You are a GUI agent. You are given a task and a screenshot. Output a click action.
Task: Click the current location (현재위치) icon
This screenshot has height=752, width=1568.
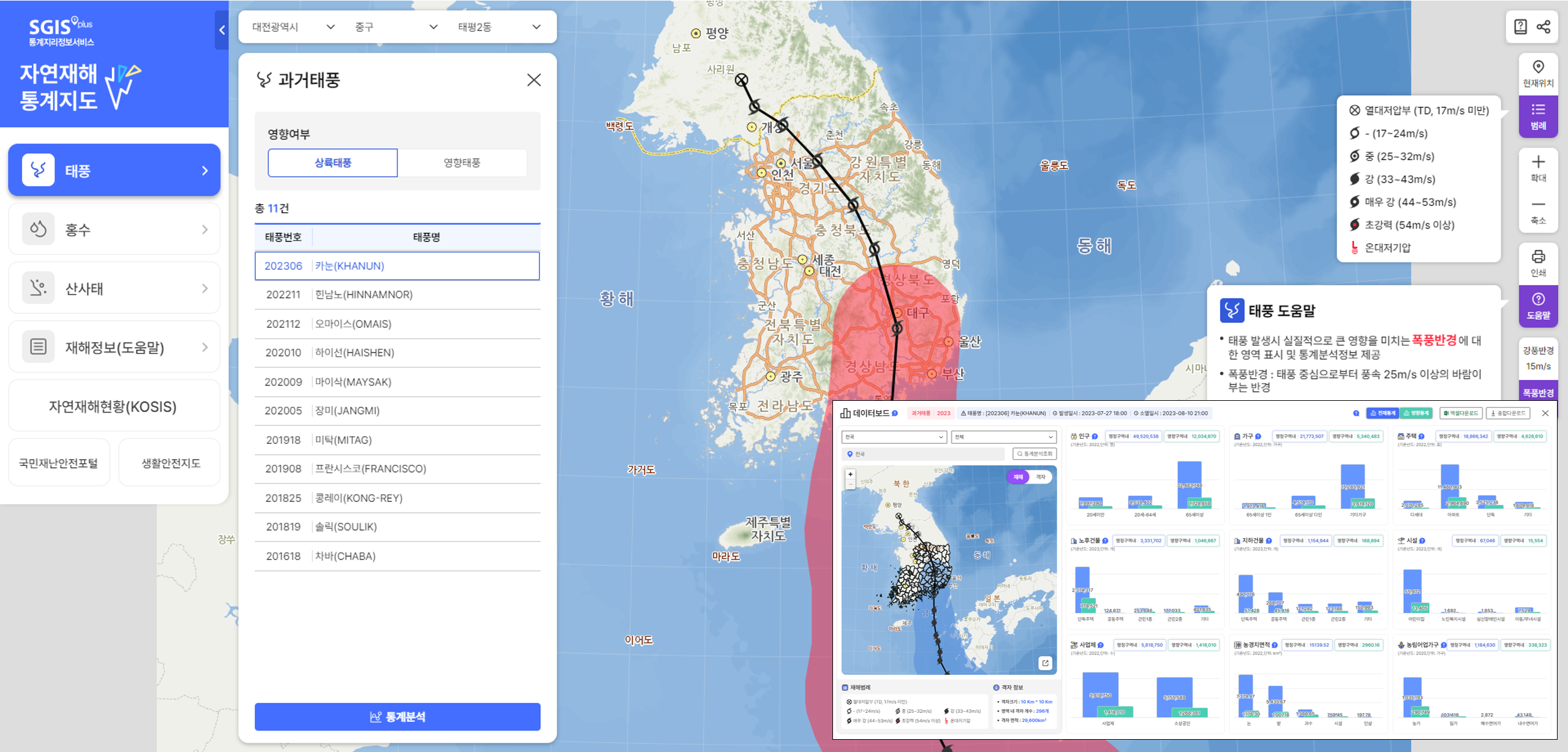tap(1538, 67)
